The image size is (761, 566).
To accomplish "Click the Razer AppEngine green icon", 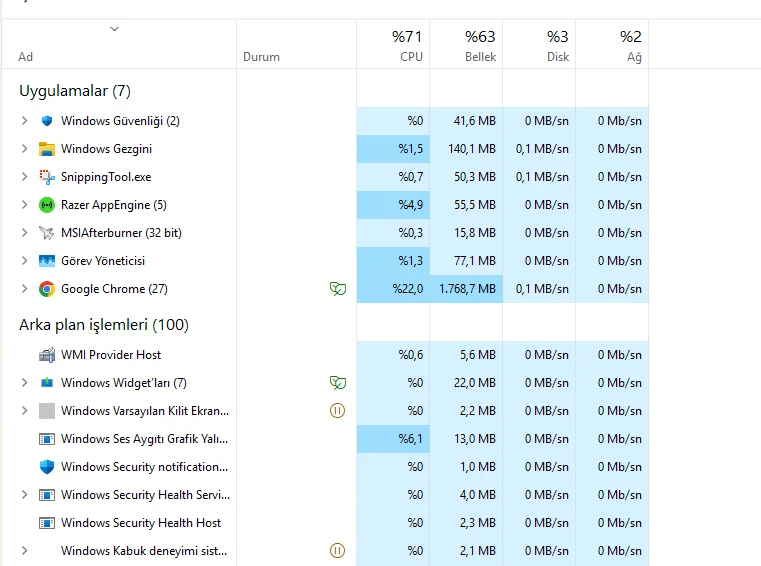I will point(47,205).
